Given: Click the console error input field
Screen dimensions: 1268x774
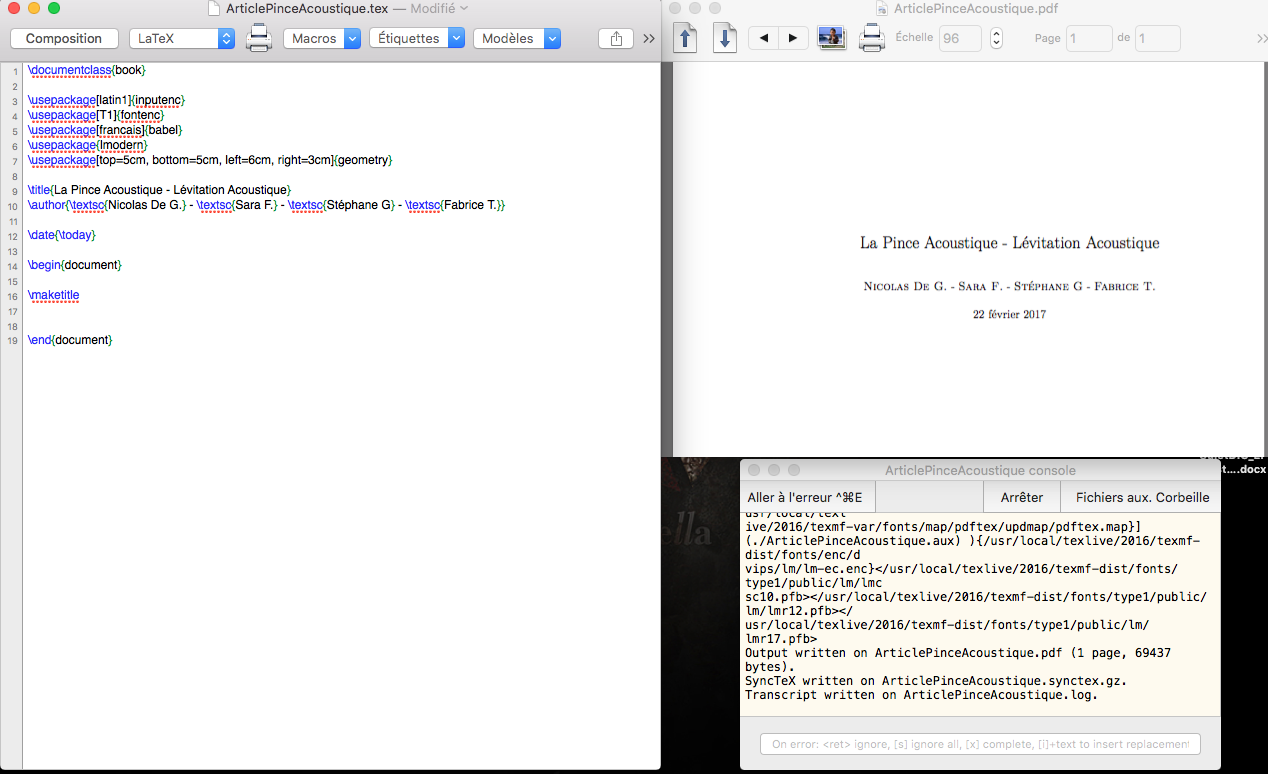Looking at the screenshot, I should click(x=980, y=744).
